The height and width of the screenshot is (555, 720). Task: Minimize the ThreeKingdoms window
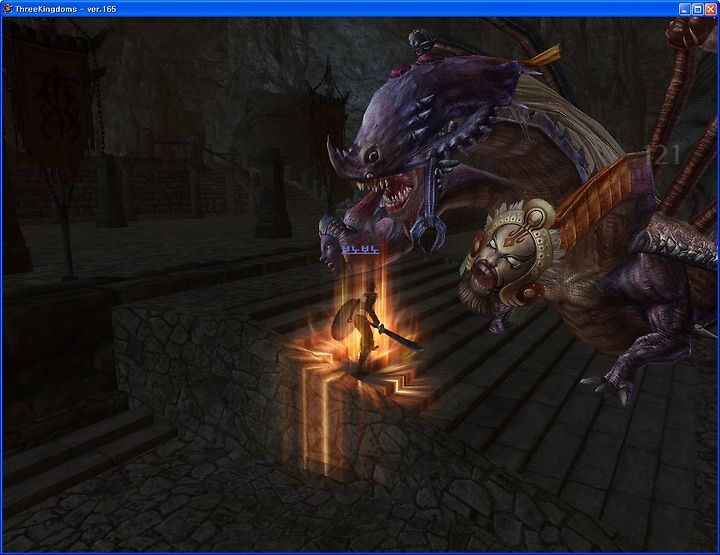(x=685, y=9)
